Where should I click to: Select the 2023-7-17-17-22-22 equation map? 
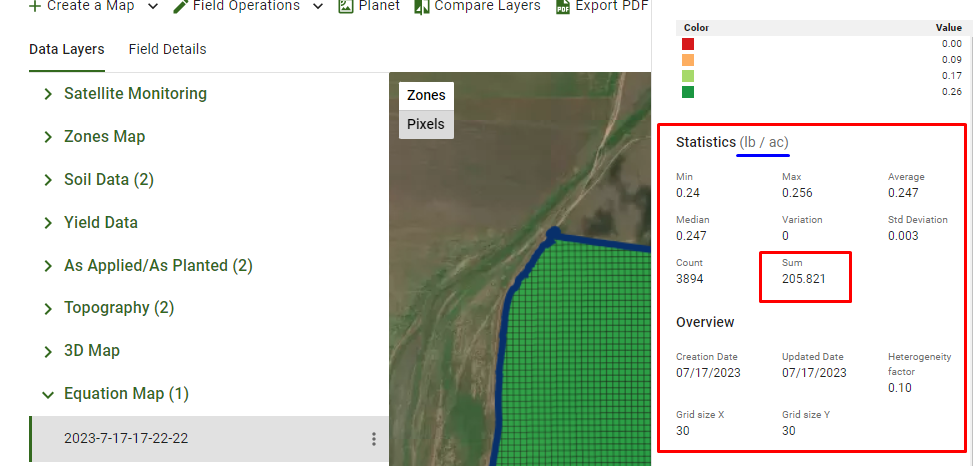tap(126, 439)
